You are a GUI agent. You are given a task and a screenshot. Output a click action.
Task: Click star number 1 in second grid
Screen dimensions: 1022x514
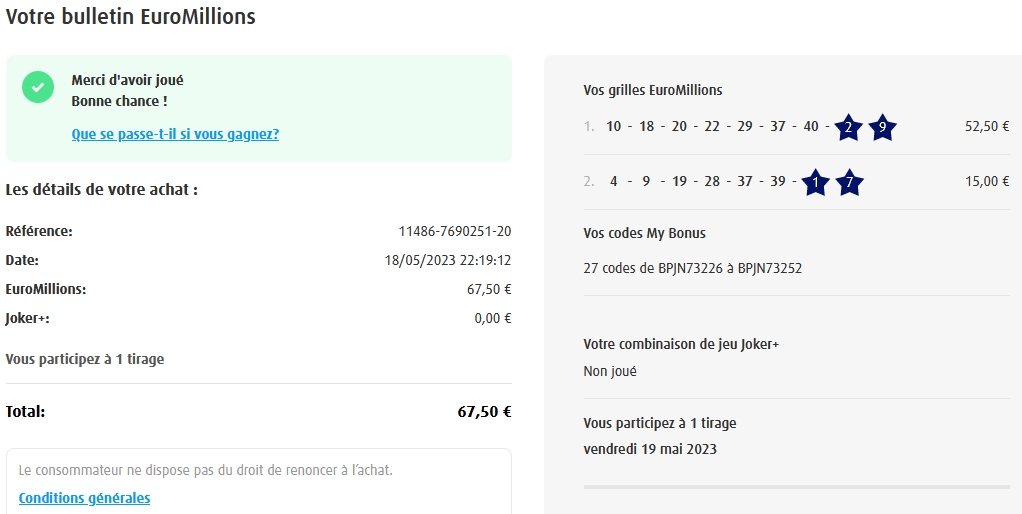click(816, 182)
